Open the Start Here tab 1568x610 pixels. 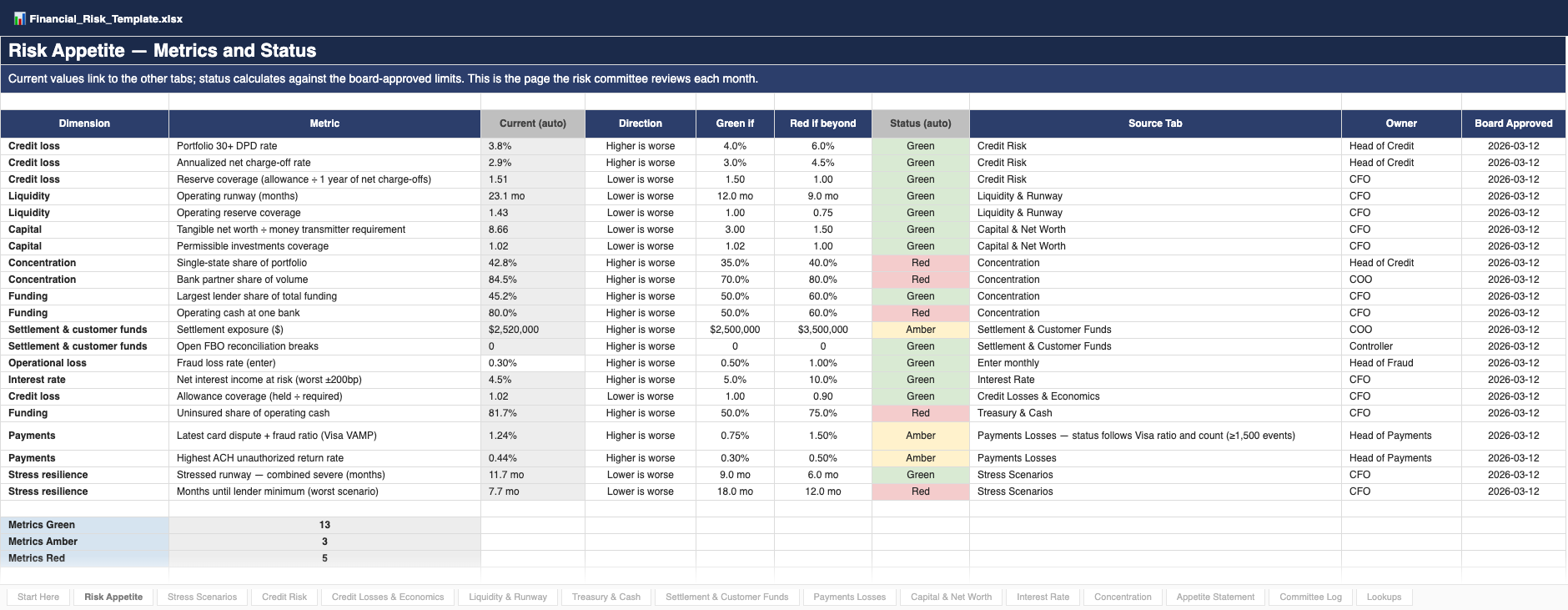[38, 597]
